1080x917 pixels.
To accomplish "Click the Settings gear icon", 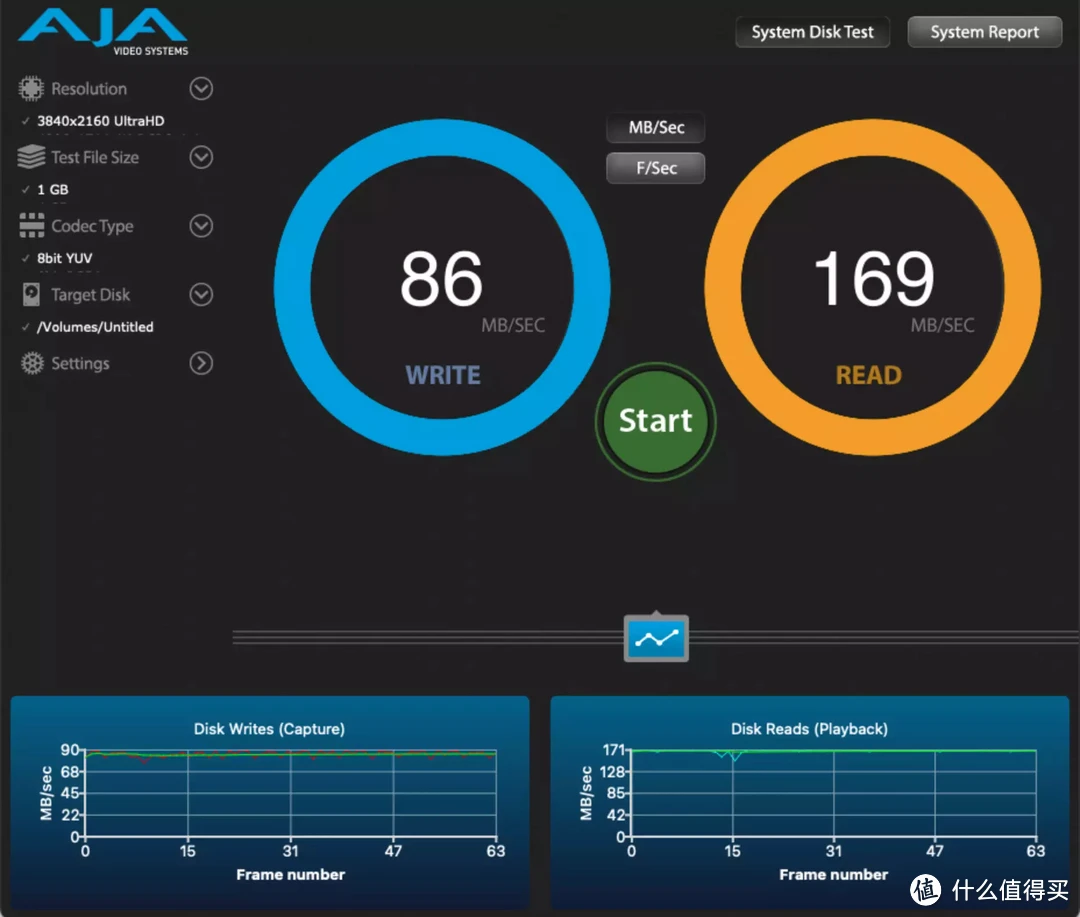I will [32, 363].
